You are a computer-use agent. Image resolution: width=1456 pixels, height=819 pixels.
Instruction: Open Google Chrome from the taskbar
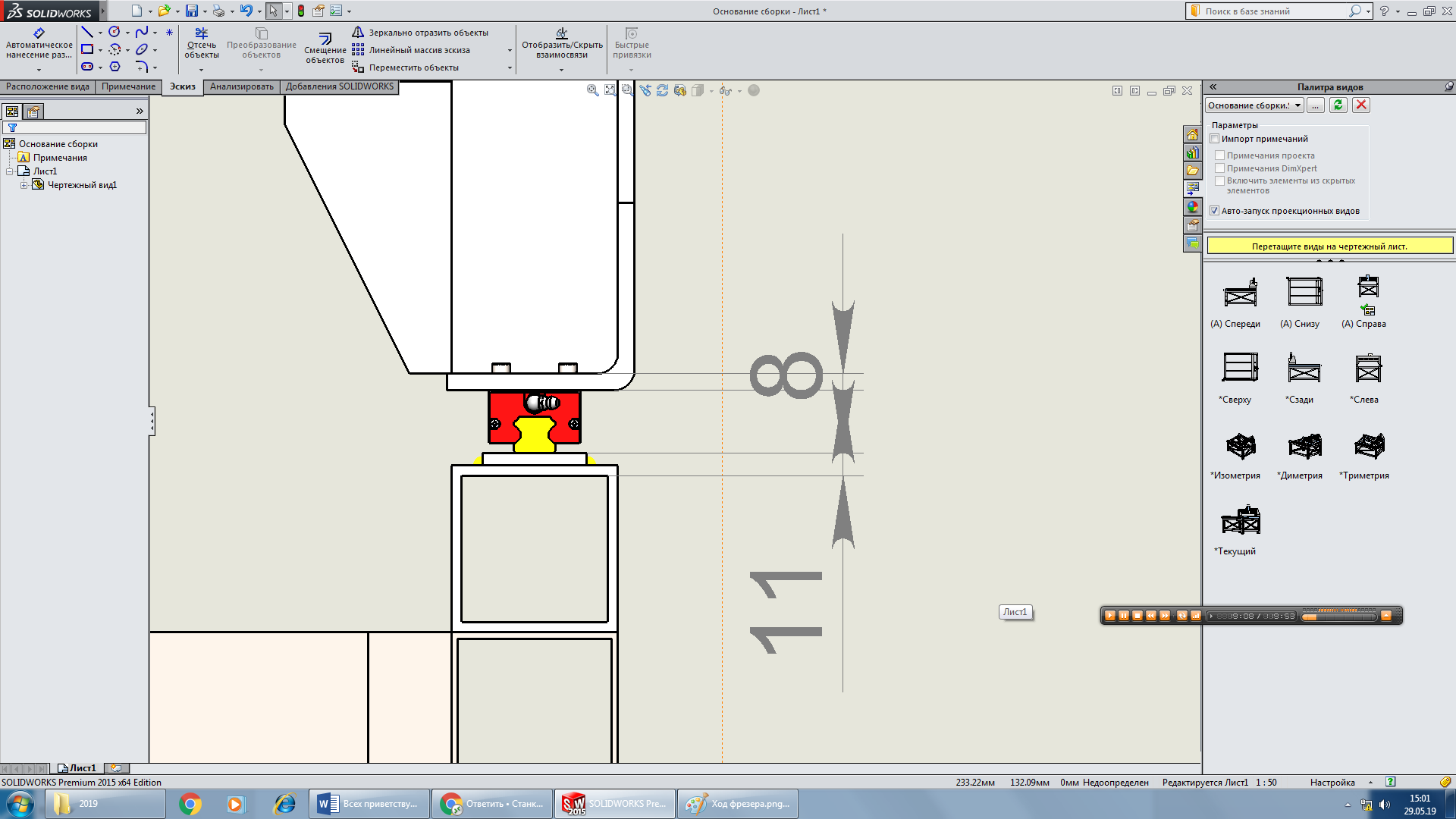[x=190, y=804]
